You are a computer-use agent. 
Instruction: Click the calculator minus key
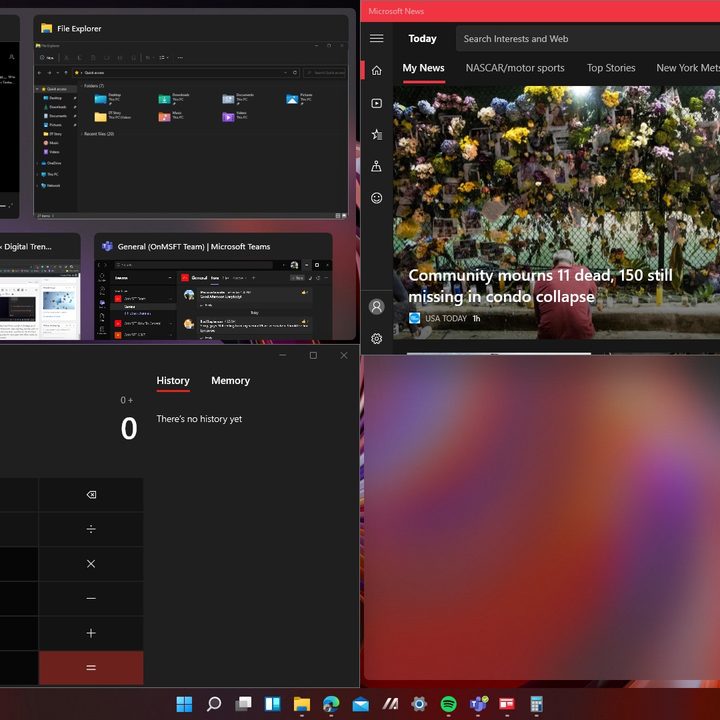(91, 598)
